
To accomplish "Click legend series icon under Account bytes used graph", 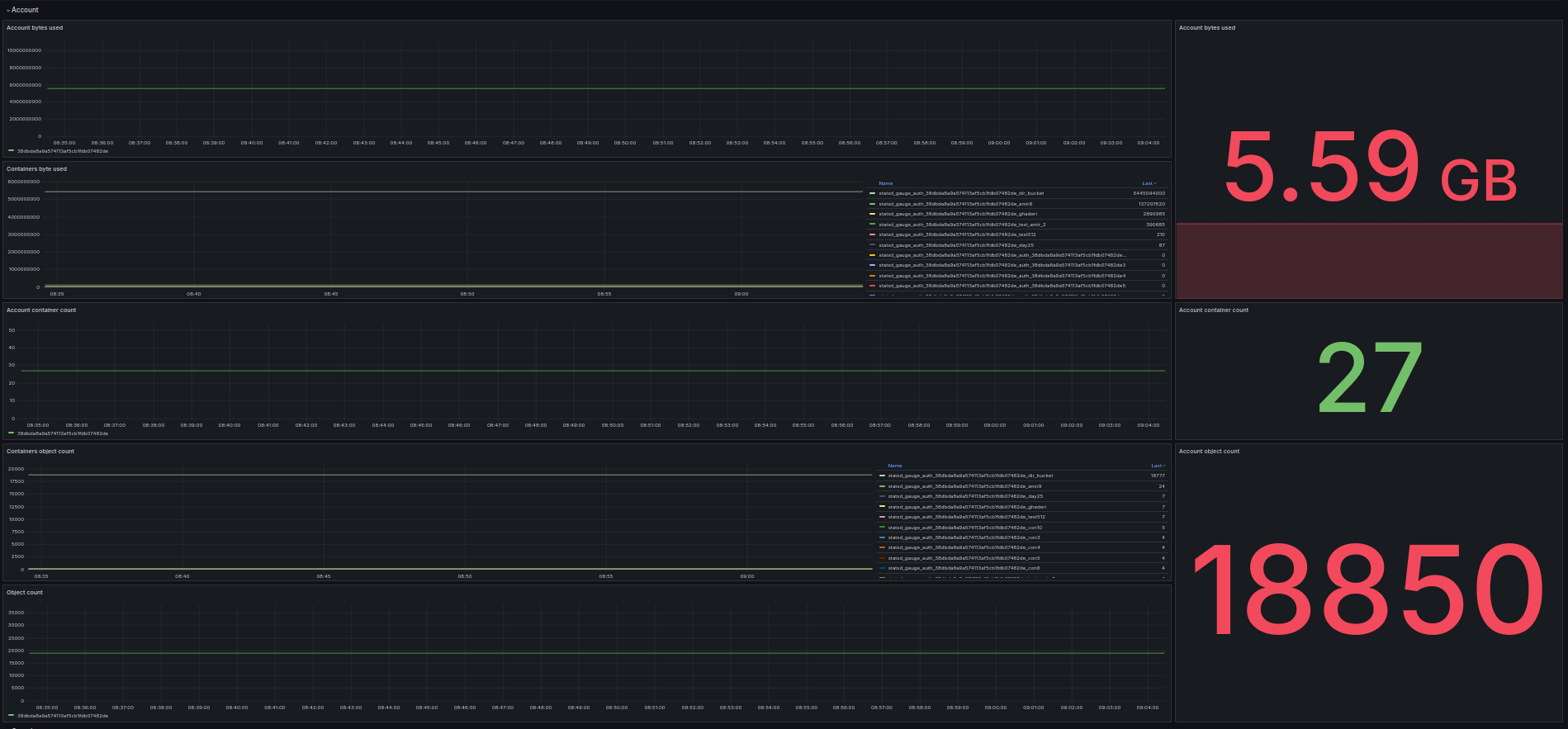I will tap(11, 151).
